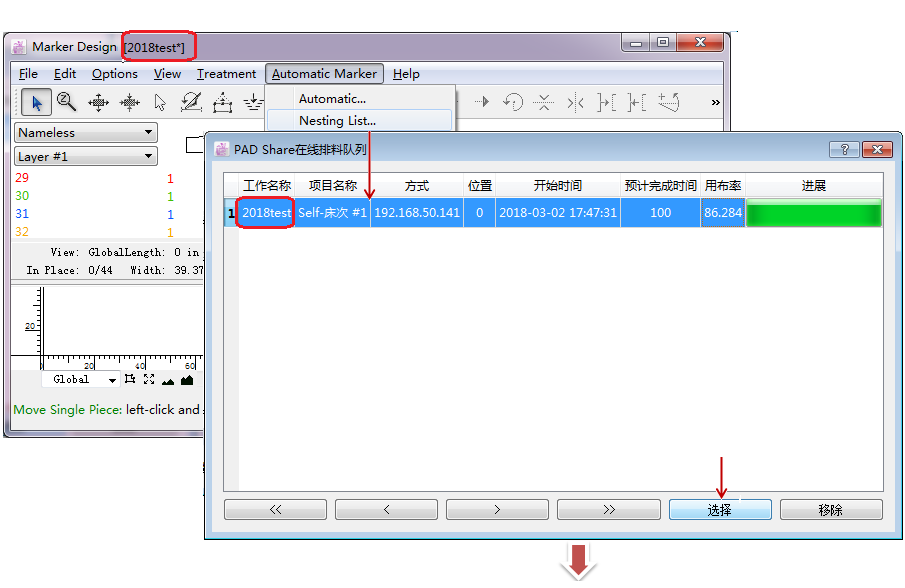
Task: Open the Options menu
Action: click(x=114, y=74)
